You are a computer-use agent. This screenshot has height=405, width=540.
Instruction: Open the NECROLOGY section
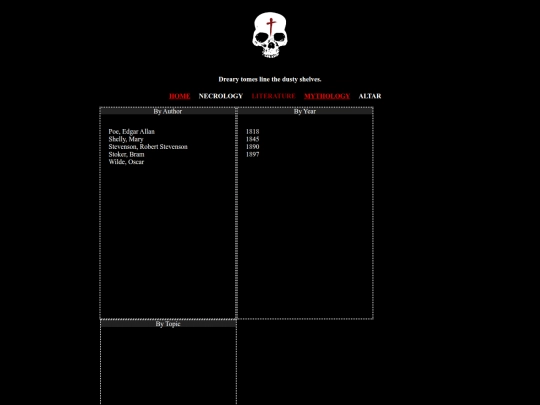tap(221, 96)
